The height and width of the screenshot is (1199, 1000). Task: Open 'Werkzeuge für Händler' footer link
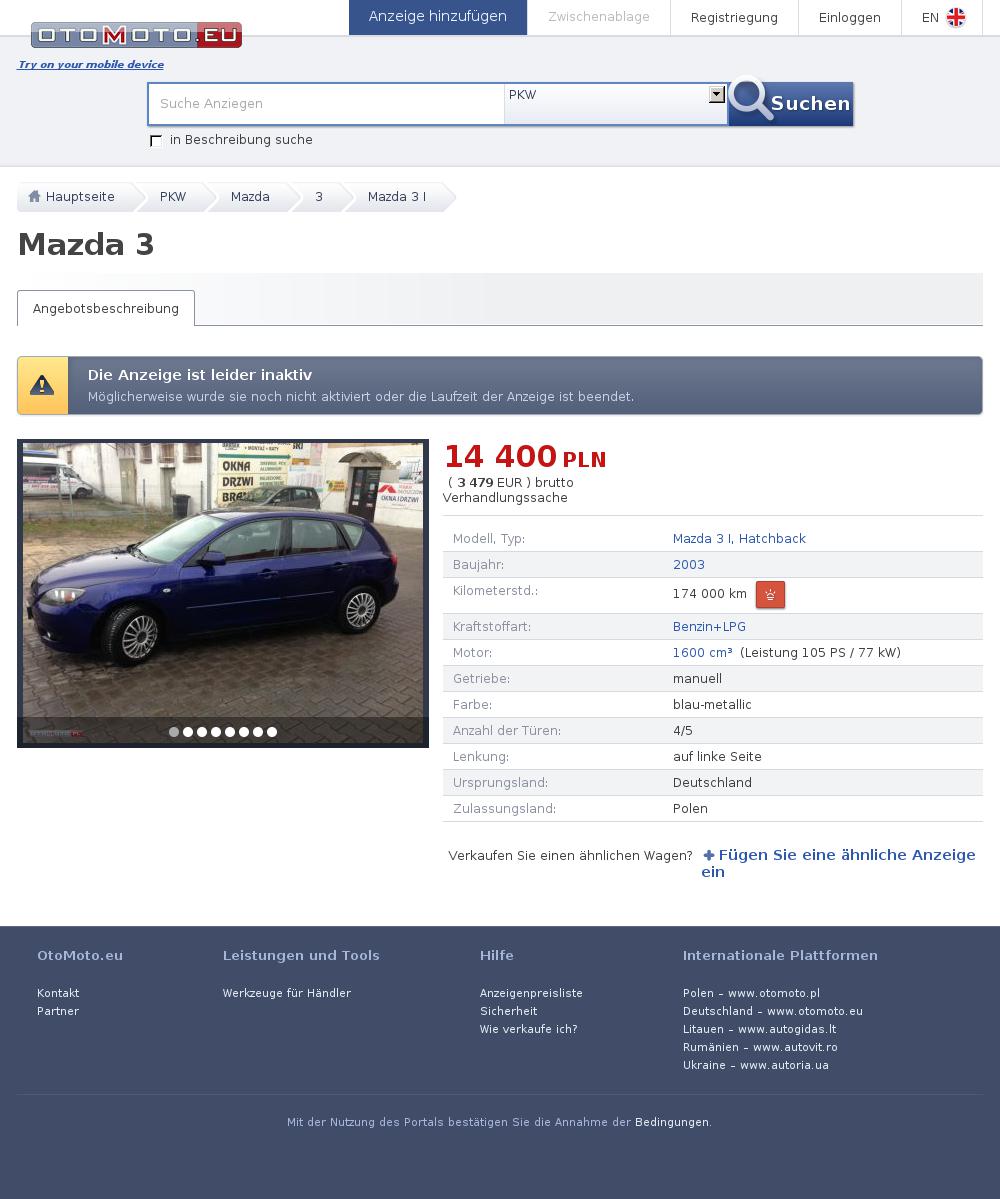click(x=287, y=993)
